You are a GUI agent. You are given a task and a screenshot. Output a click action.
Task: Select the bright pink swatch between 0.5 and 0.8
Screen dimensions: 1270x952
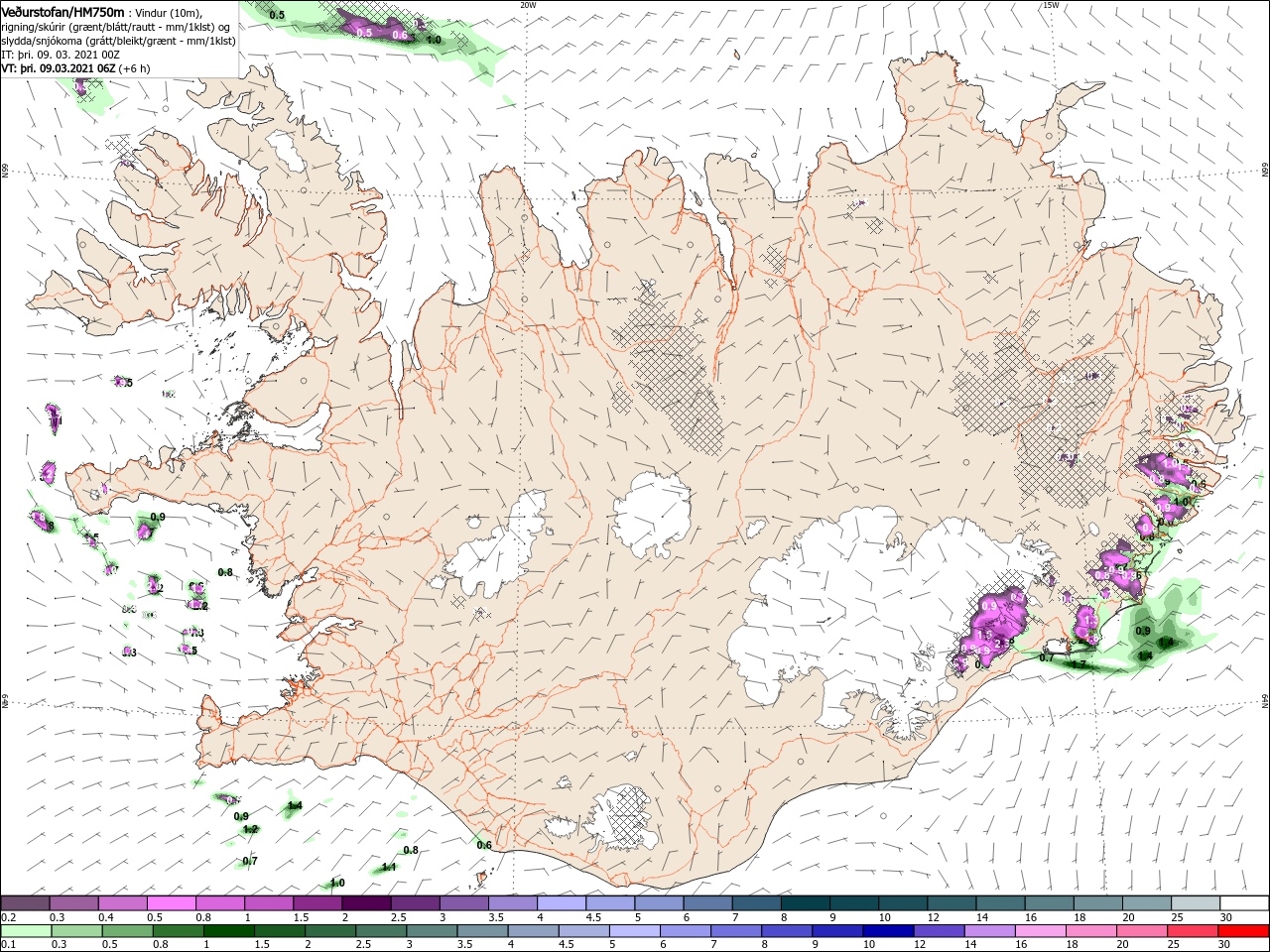[x=172, y=903]
